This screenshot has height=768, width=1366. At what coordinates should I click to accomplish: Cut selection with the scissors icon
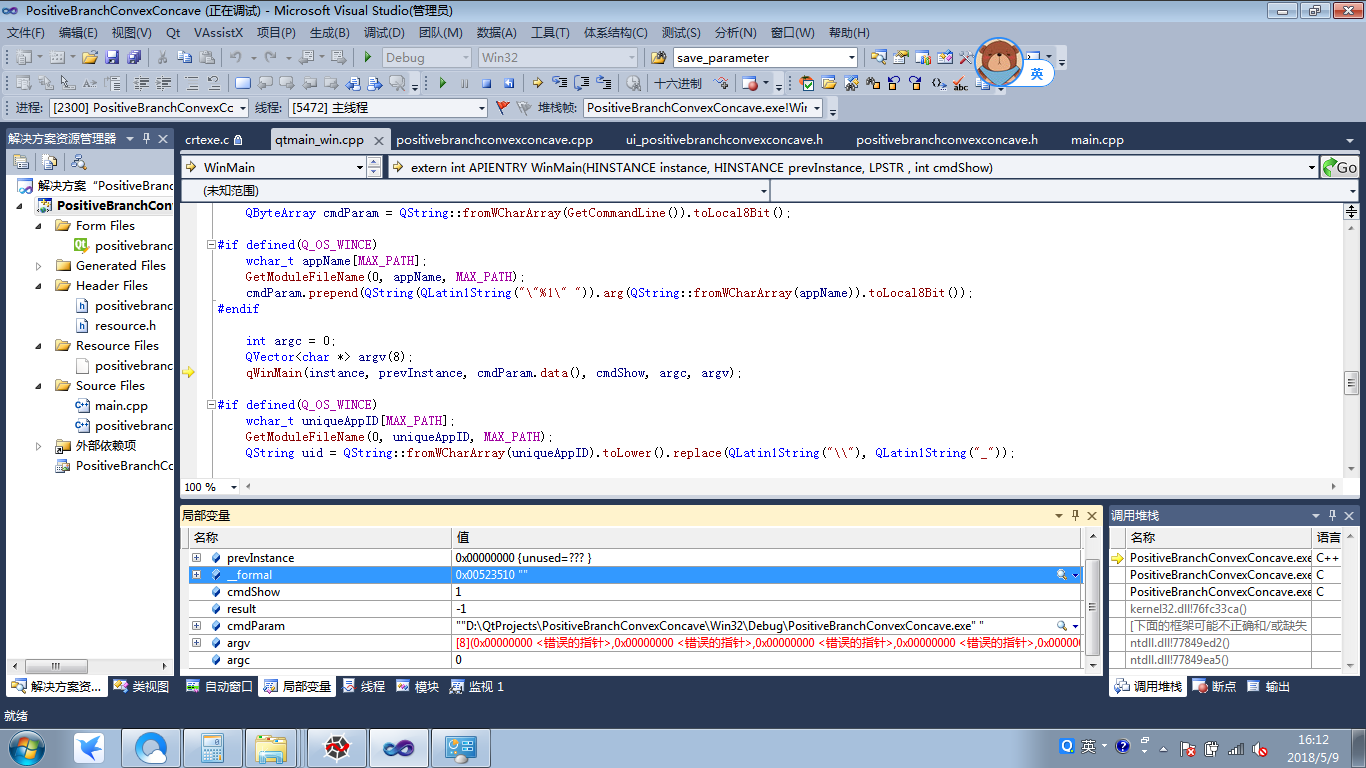pyautogui.click(x=162, y=57)
